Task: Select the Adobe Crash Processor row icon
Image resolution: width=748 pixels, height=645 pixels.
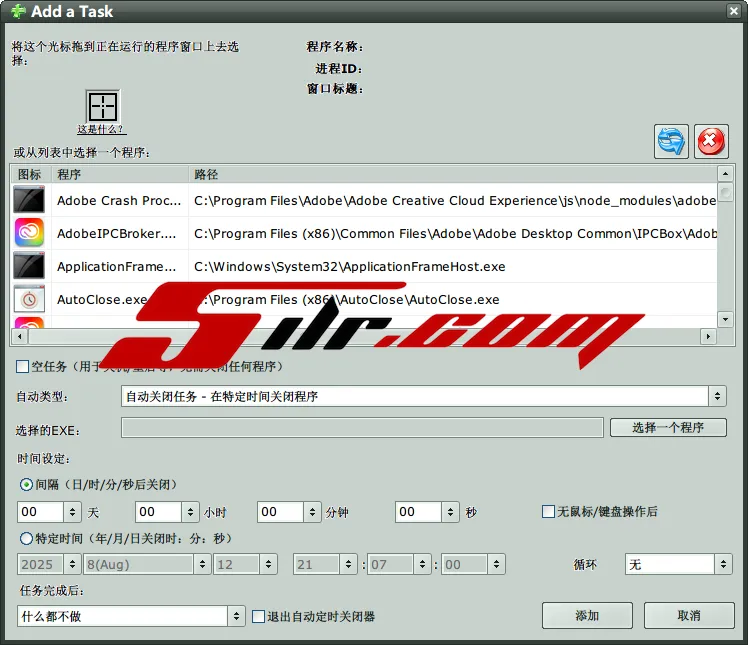Action: 29,200
